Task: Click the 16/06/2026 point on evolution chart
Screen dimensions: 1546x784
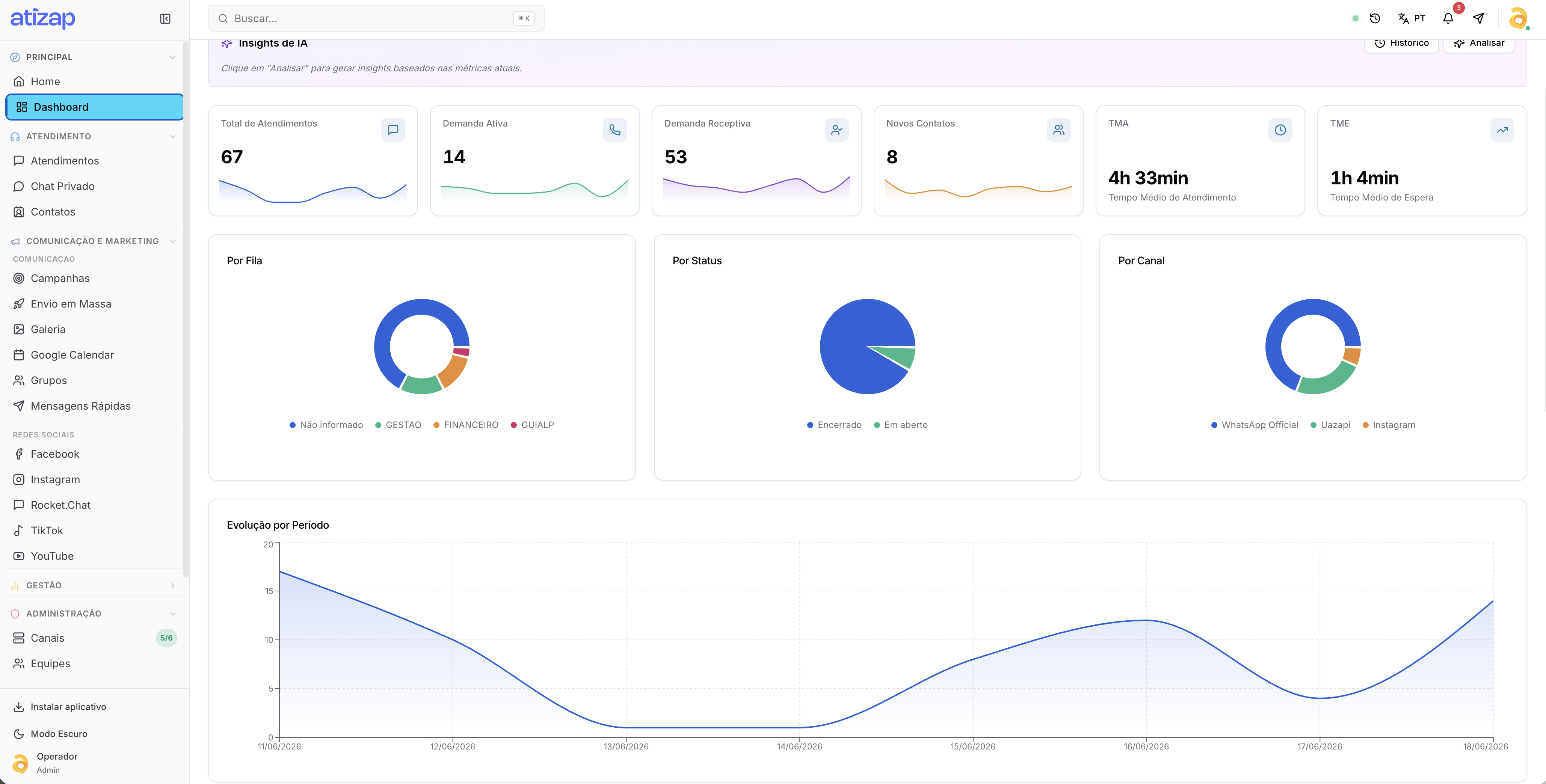Action: point(1146,620)
